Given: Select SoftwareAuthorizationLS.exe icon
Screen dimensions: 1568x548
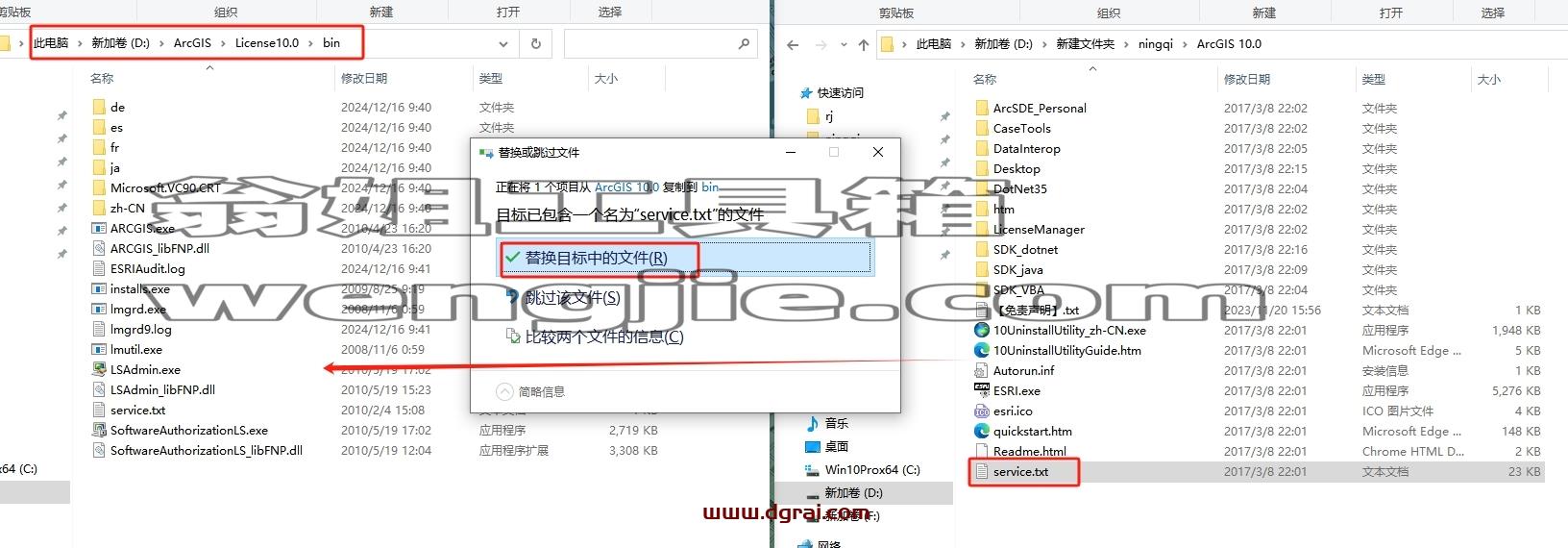Looking at the screenshot, I should (x=99, y=430).
